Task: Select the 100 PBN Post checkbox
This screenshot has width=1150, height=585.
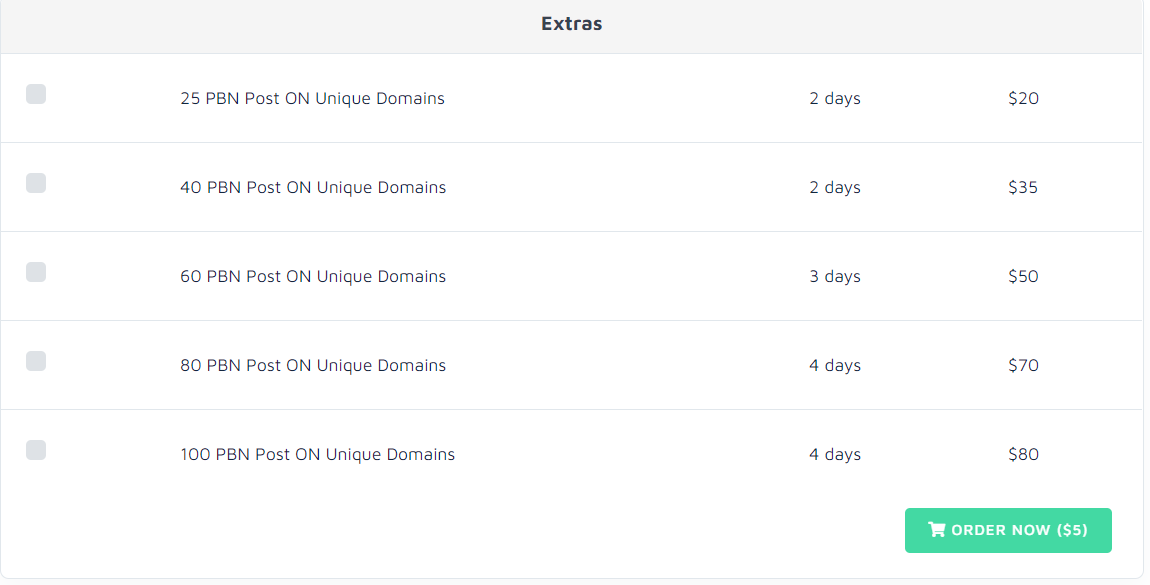Action: click(36, 450)
